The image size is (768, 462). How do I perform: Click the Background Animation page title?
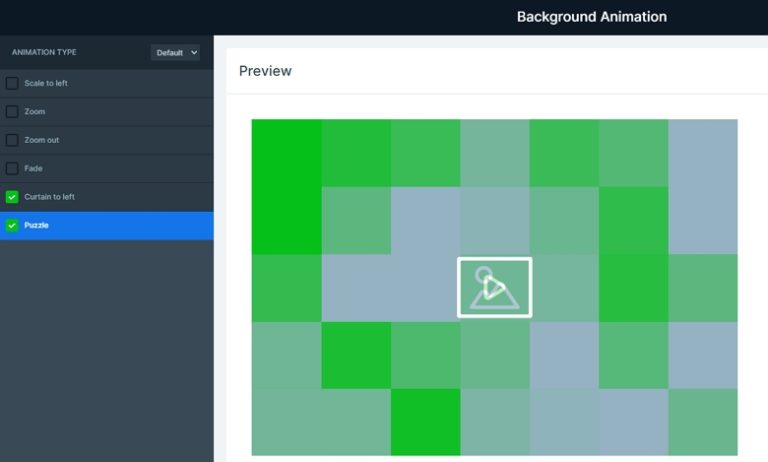[591, 17]
